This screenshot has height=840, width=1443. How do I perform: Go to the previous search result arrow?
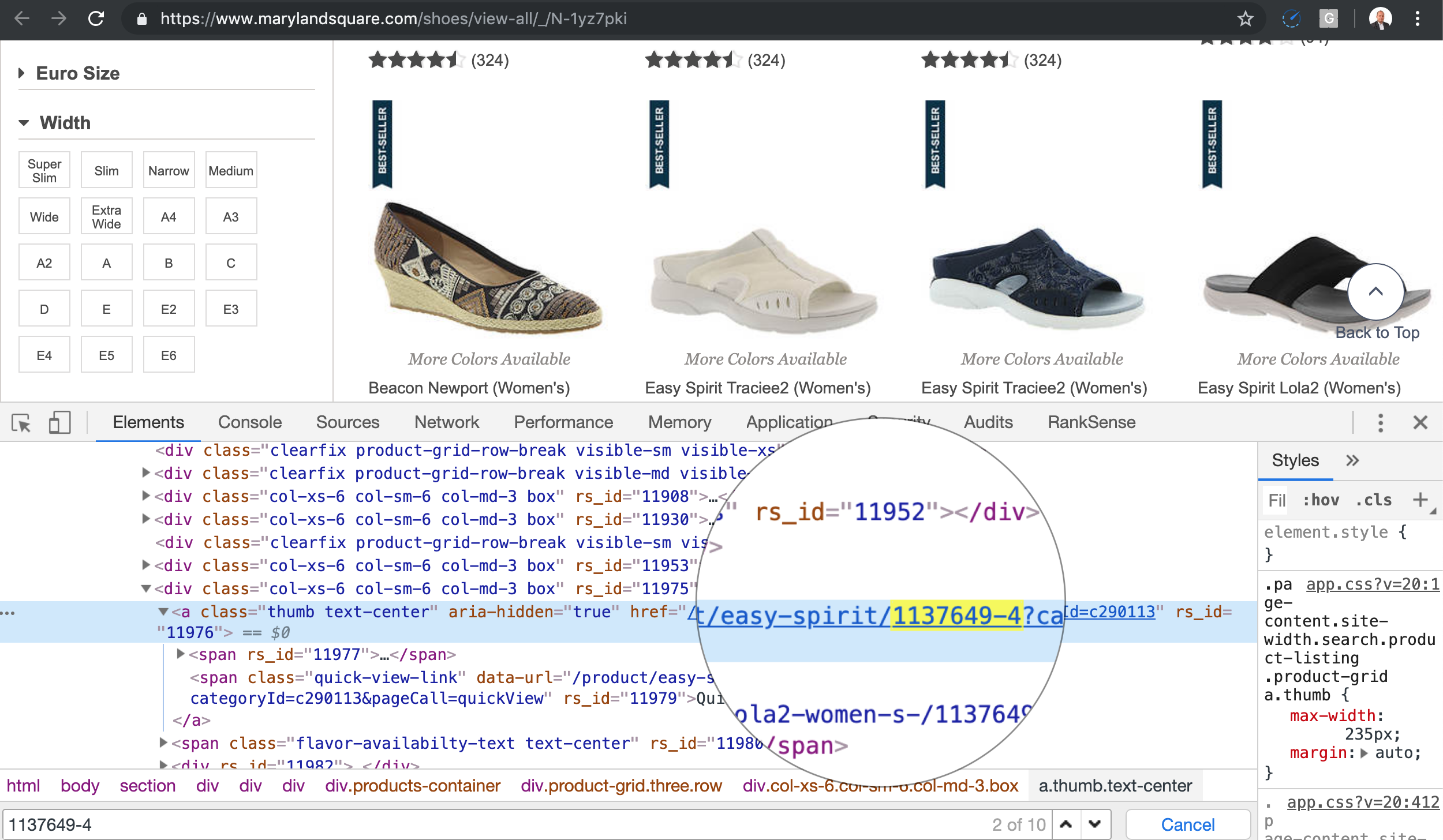[x=1066, y=824]
